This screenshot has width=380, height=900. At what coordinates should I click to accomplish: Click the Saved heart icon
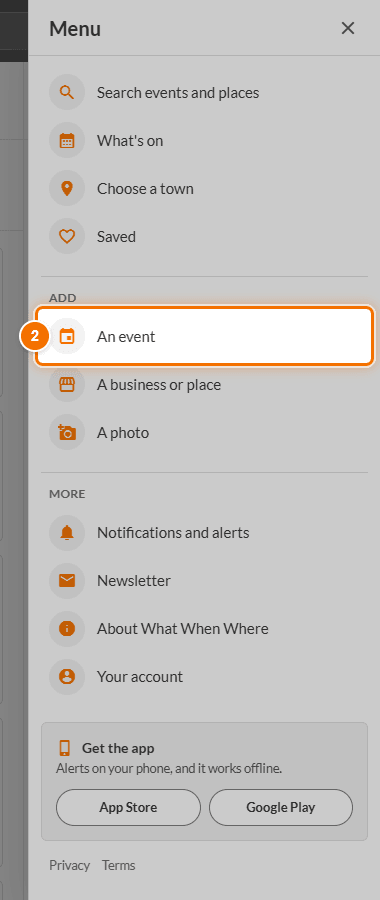(x=67, y=236)
